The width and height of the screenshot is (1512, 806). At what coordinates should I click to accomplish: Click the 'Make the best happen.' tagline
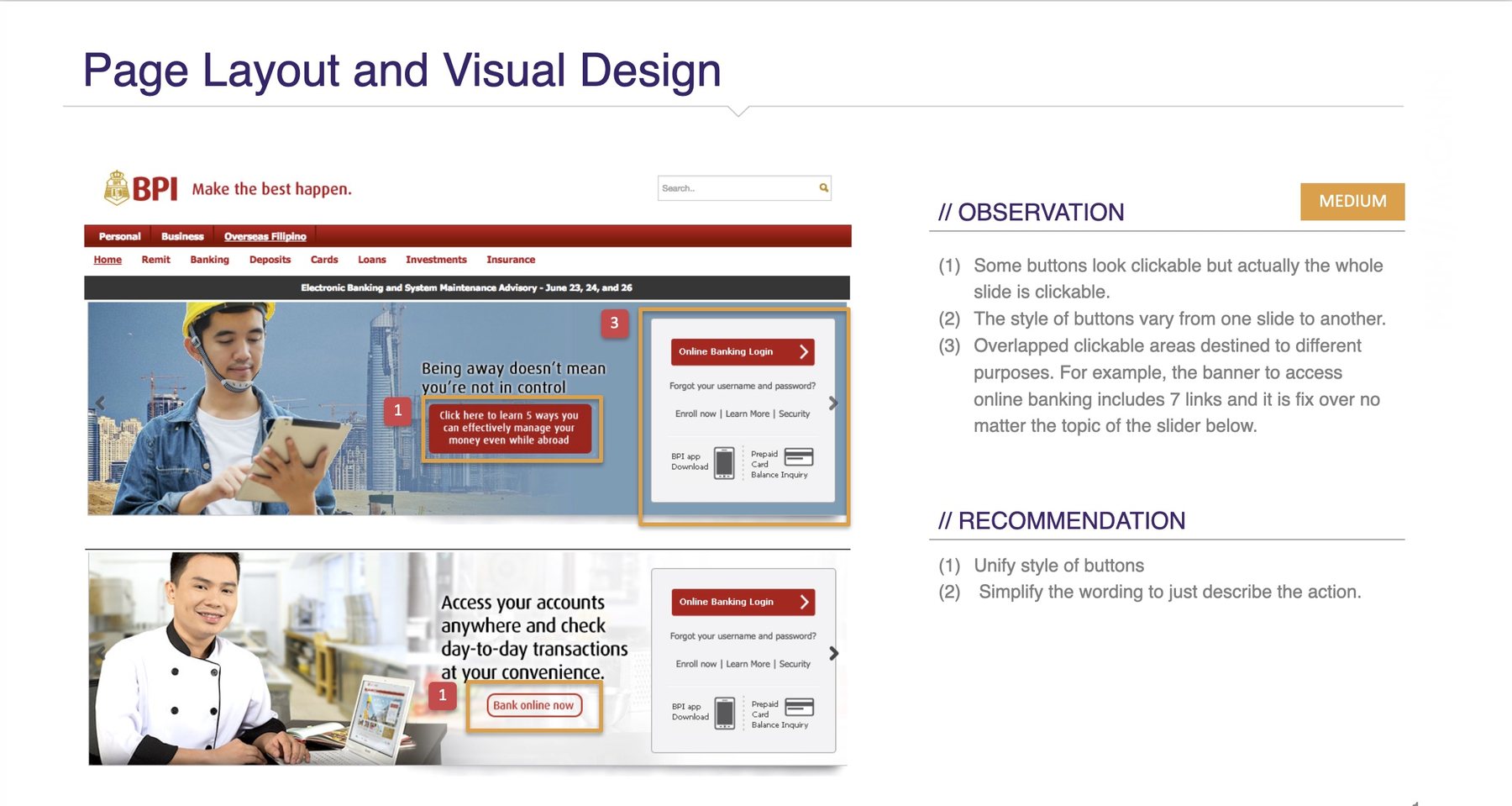[271, 189]
